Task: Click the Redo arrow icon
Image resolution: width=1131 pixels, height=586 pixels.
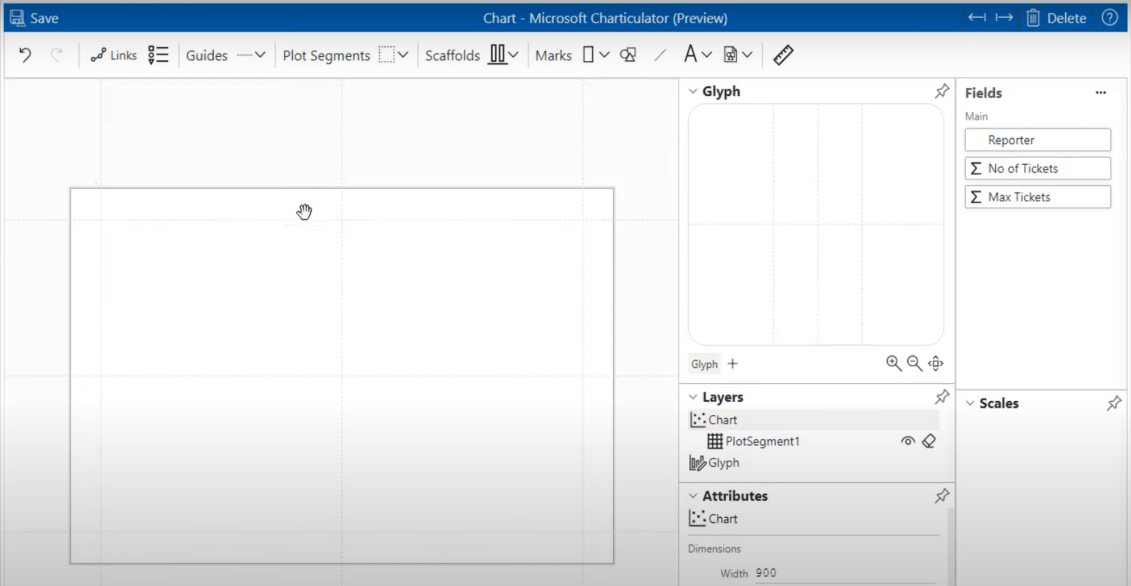Action: (x=56, y=55)
